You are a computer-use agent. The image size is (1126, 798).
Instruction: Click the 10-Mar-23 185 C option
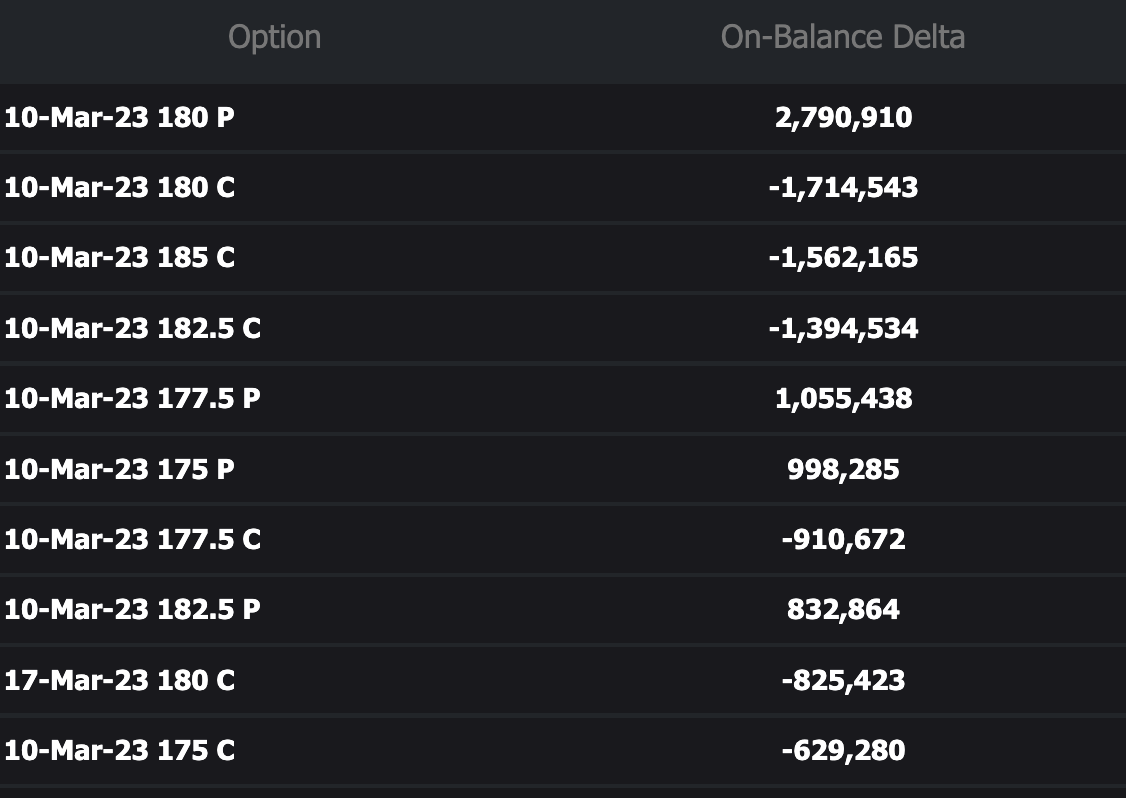(x=119, y=258)
